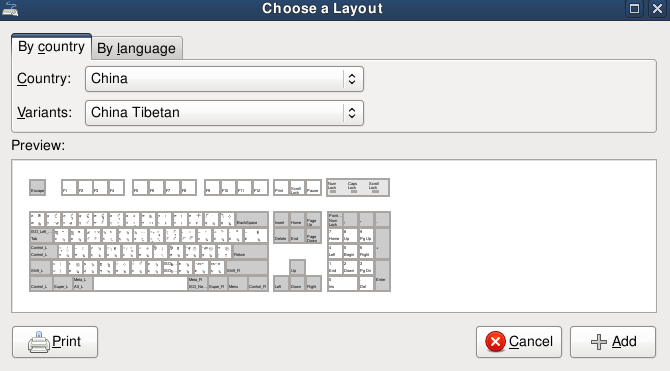Viewport: 670px width, 371px height.
Task: Click the printer icon on the Print button
Action: pos(38,342)
